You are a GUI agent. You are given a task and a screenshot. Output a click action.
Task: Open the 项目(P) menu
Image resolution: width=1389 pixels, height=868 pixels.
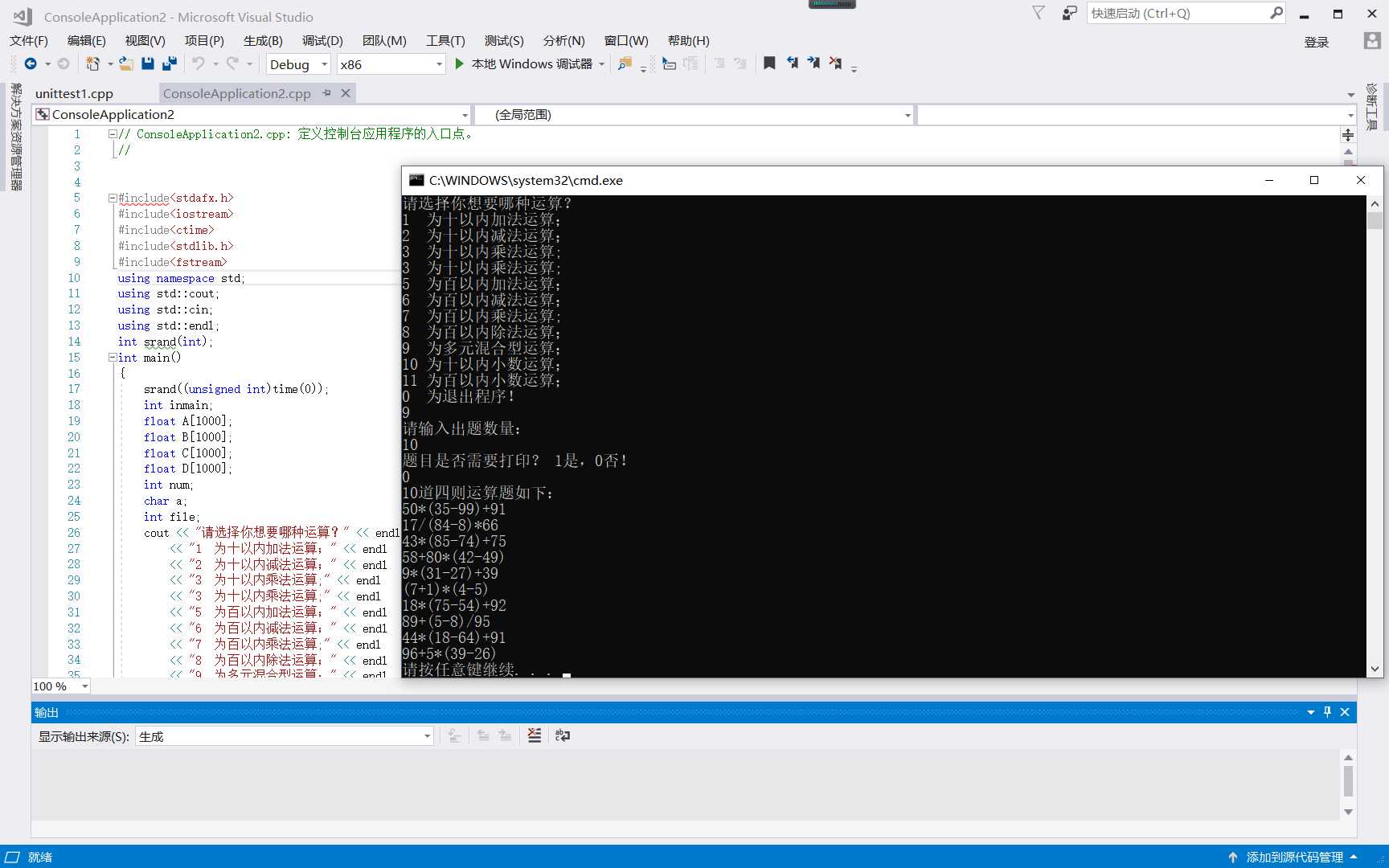204,41
